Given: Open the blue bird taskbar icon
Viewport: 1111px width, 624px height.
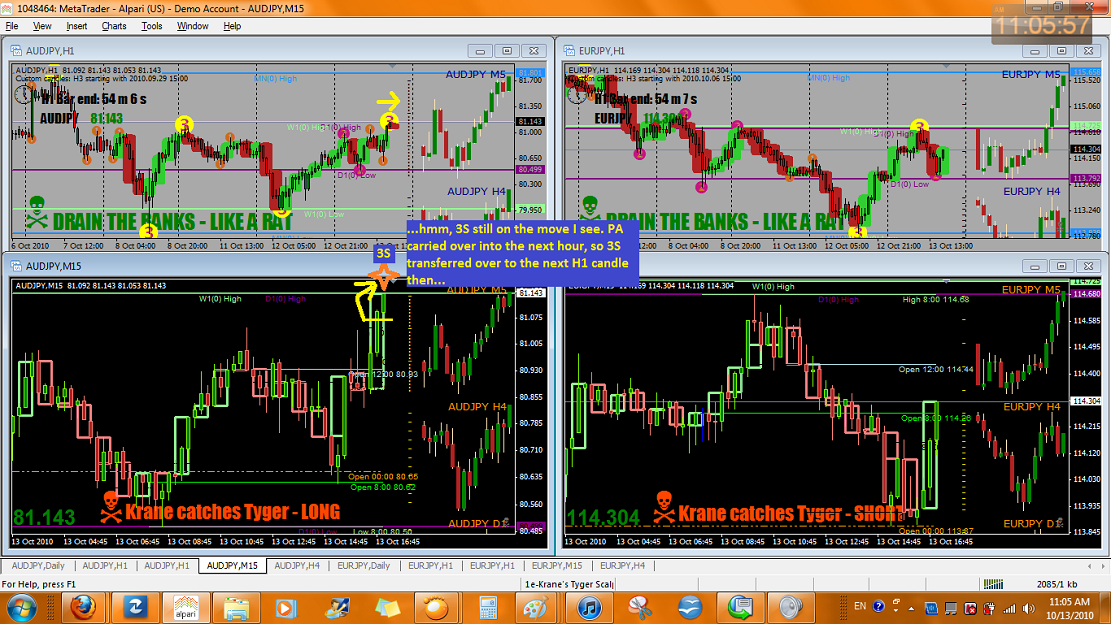Looking at the screenshot, I should pyautogui.click(x=689, y=608).
